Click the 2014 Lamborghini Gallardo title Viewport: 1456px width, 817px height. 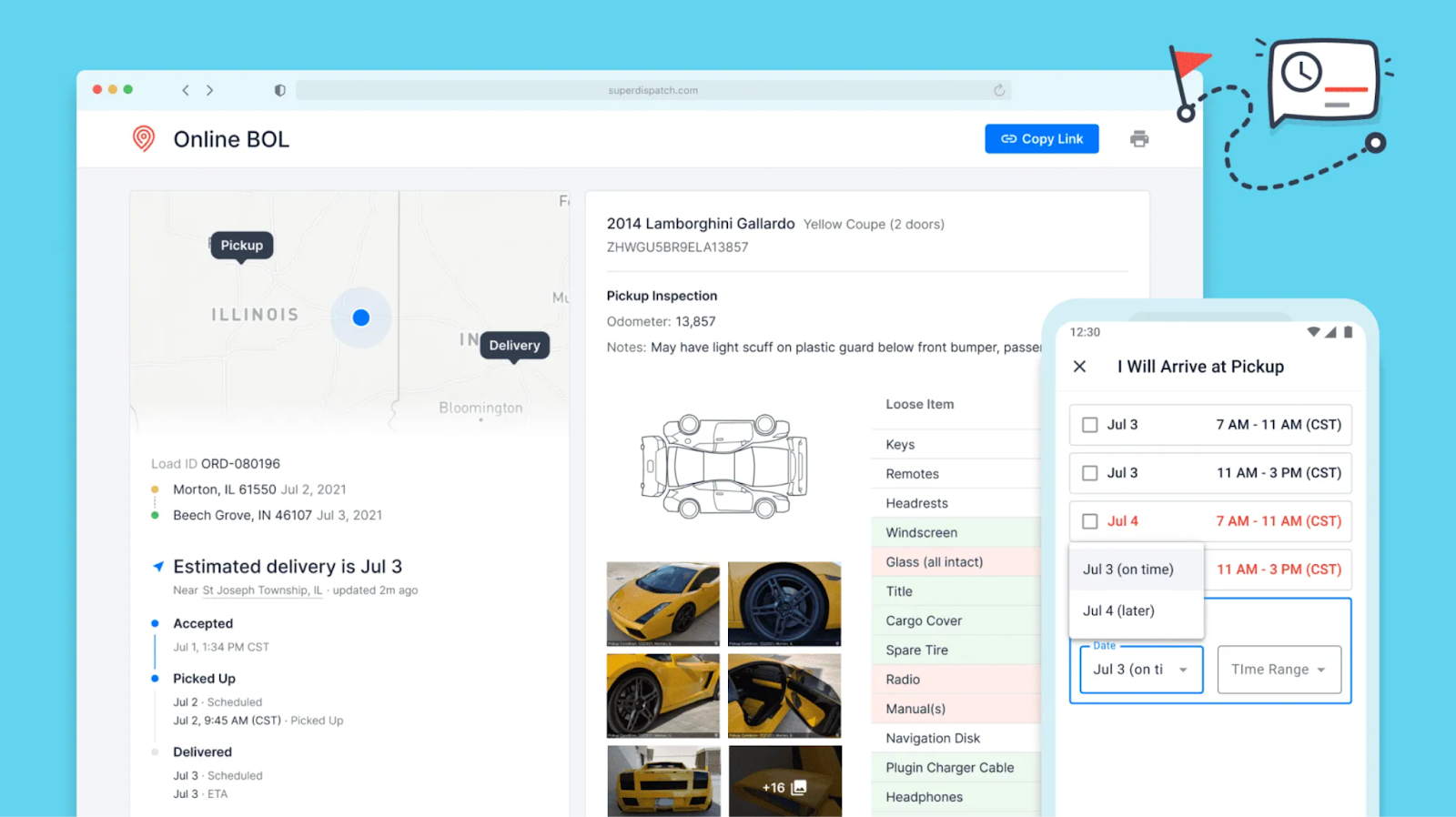tap(701, 224)
